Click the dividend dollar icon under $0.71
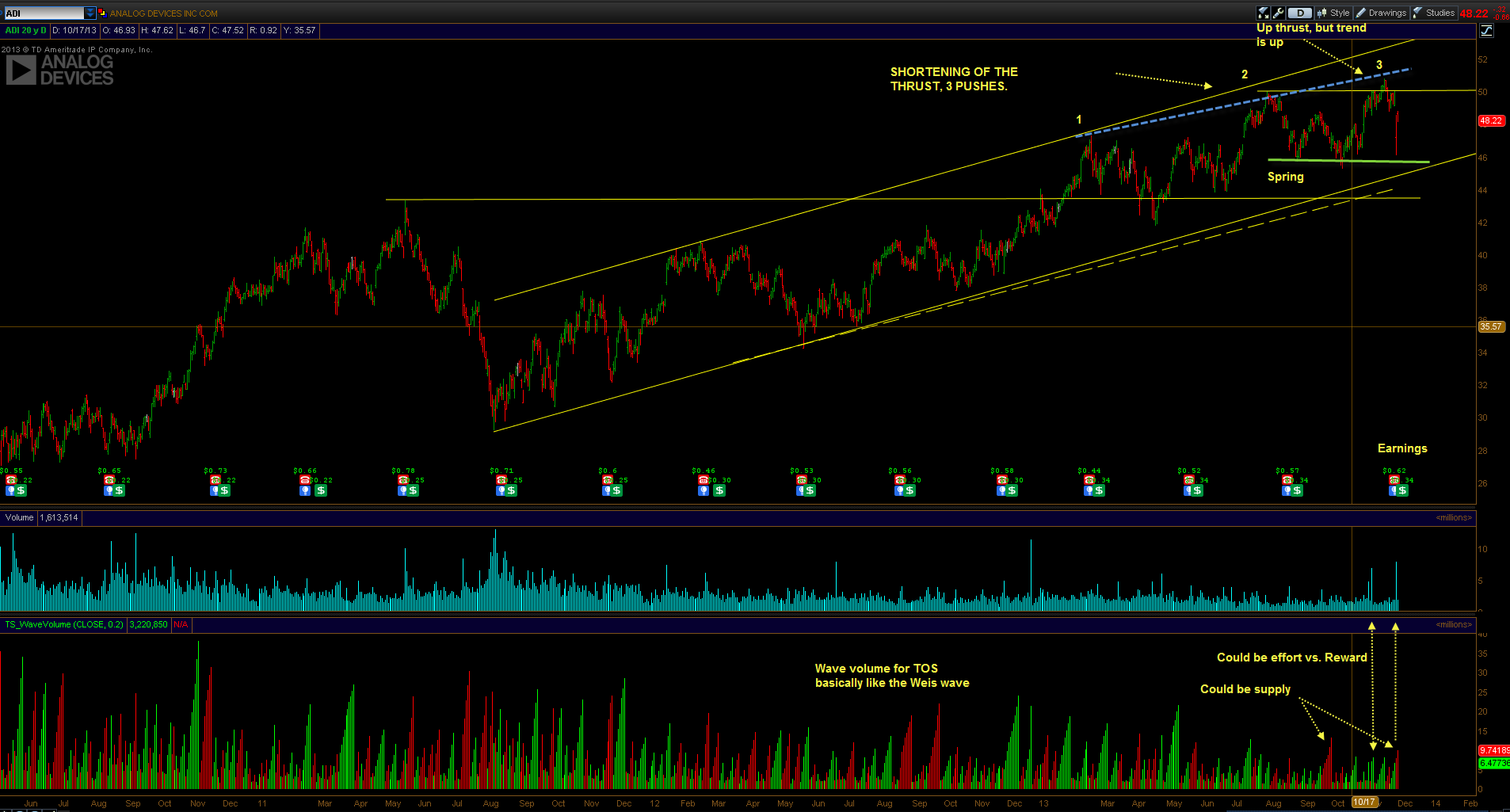The height and width of the screenshot is (812, 1510). pos(511,490)
